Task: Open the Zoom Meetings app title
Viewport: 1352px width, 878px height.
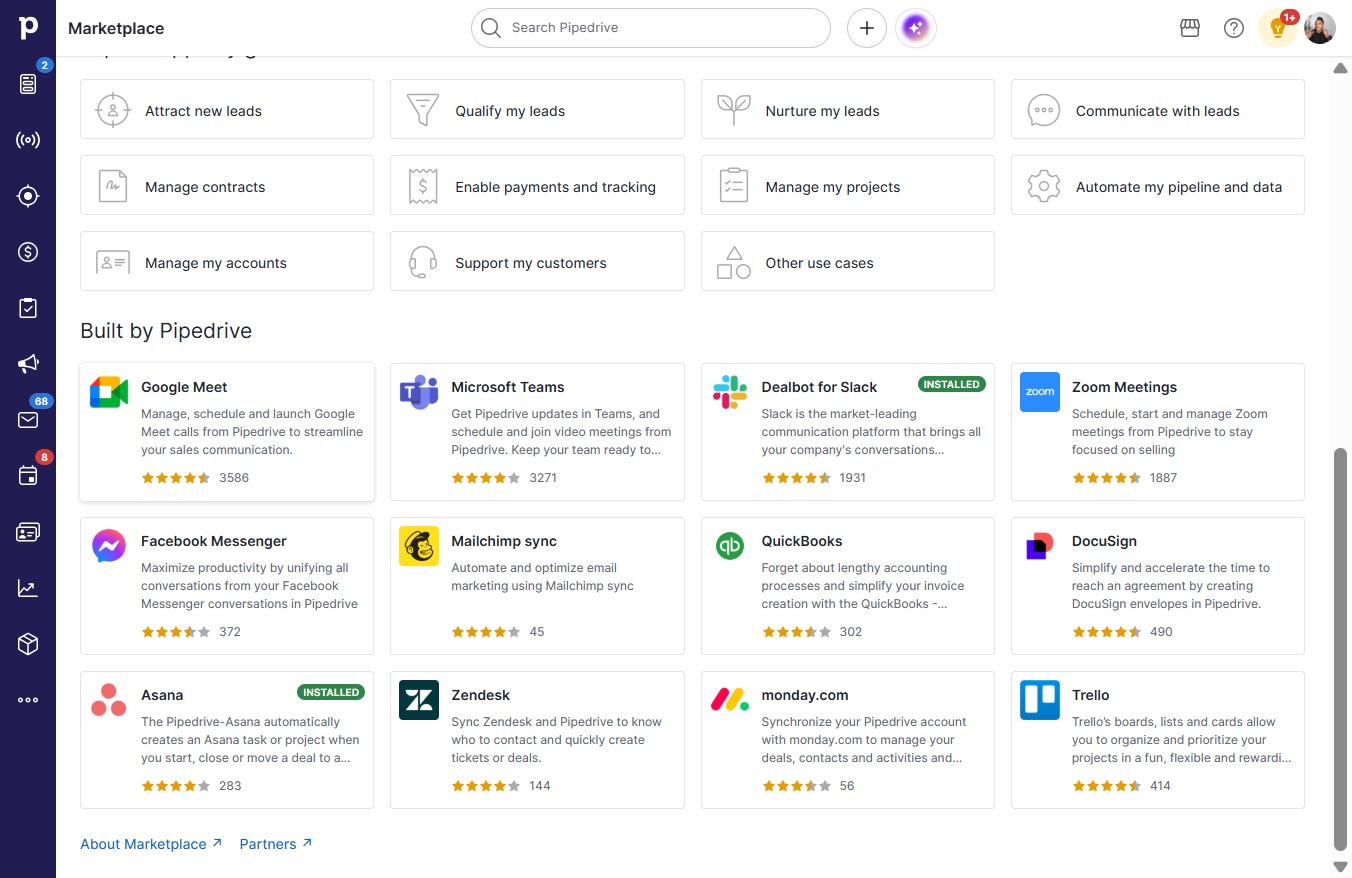Action: coord(1124,387)
